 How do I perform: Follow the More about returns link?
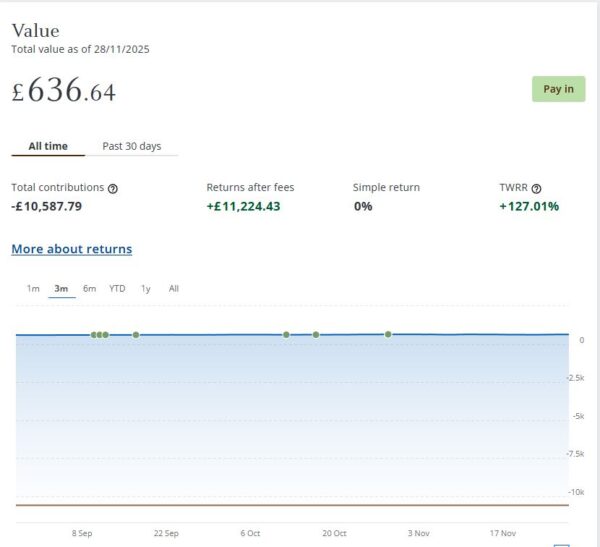(71, 249)
